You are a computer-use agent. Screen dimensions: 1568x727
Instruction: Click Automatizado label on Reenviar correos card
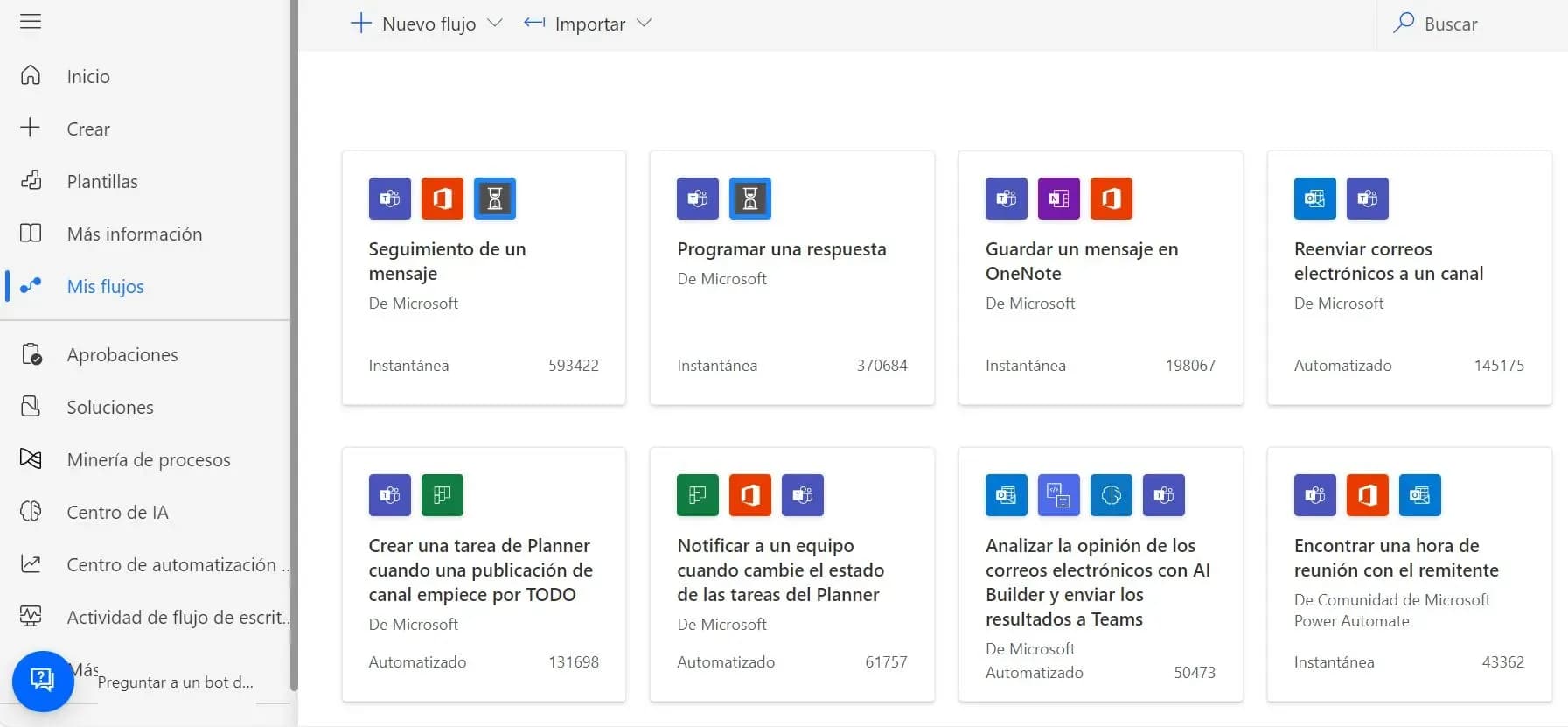1342,365
